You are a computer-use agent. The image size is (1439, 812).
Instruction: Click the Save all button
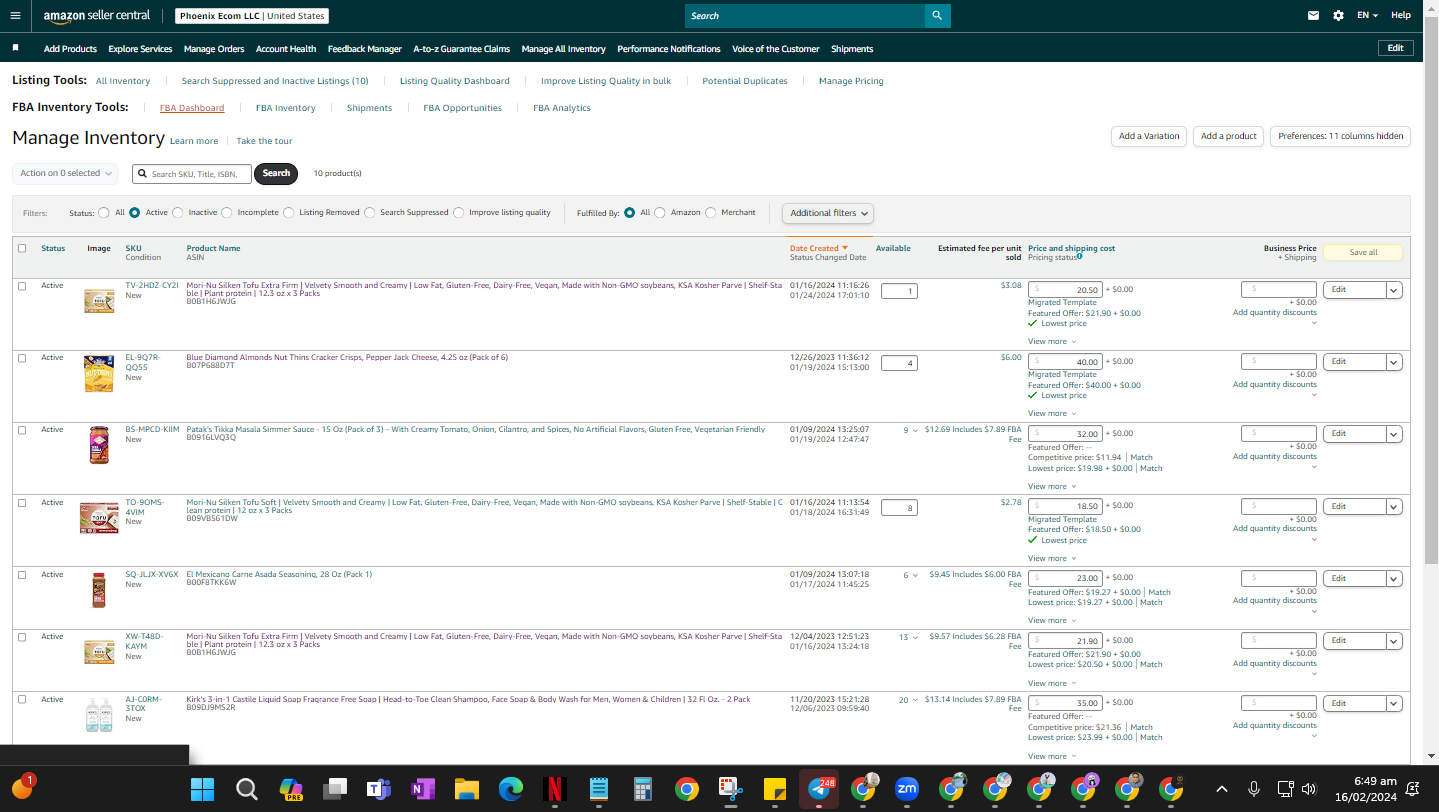1363,253
